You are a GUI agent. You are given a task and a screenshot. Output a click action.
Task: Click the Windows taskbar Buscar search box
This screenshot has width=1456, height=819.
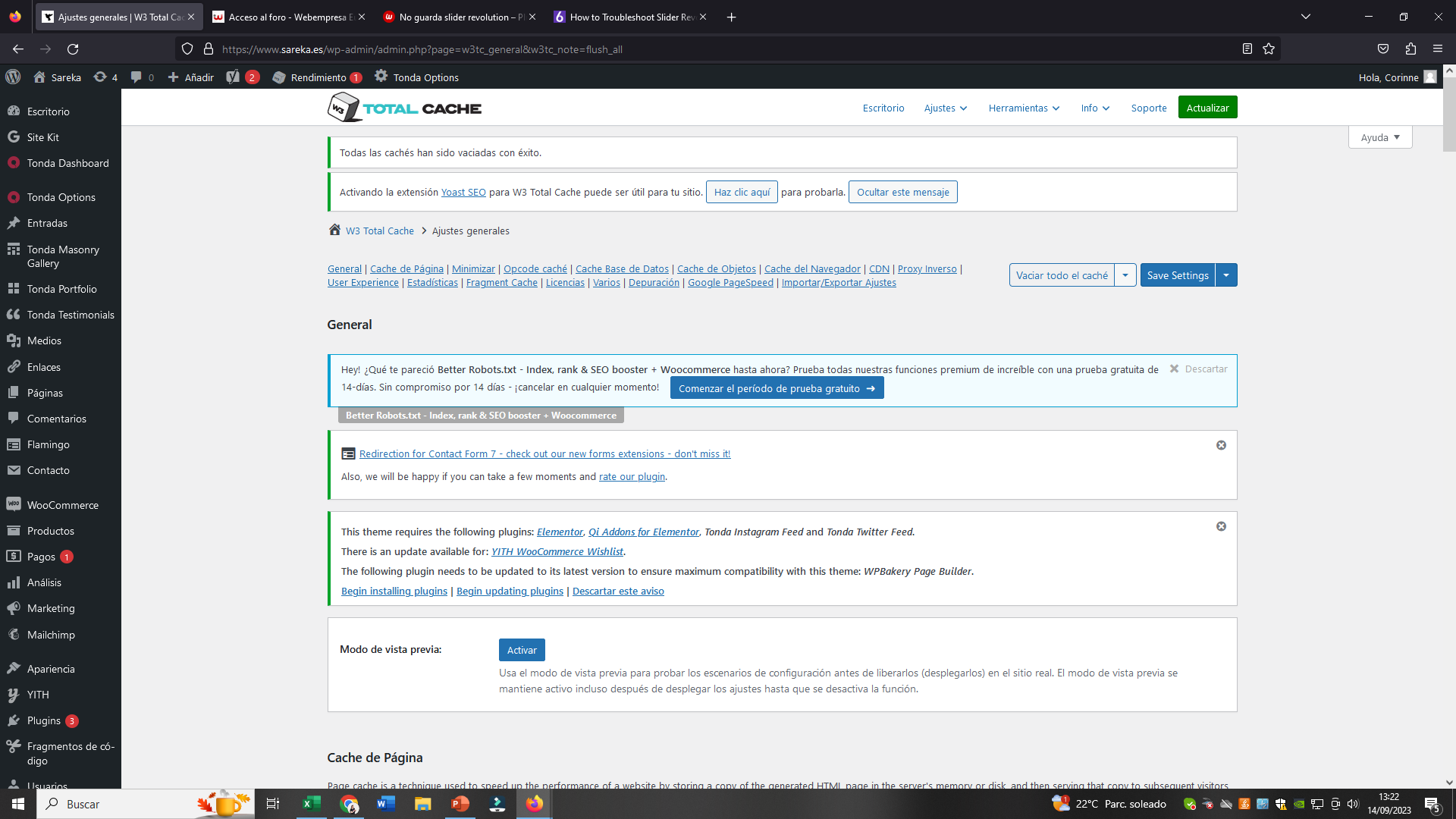[x=144, y=804]
